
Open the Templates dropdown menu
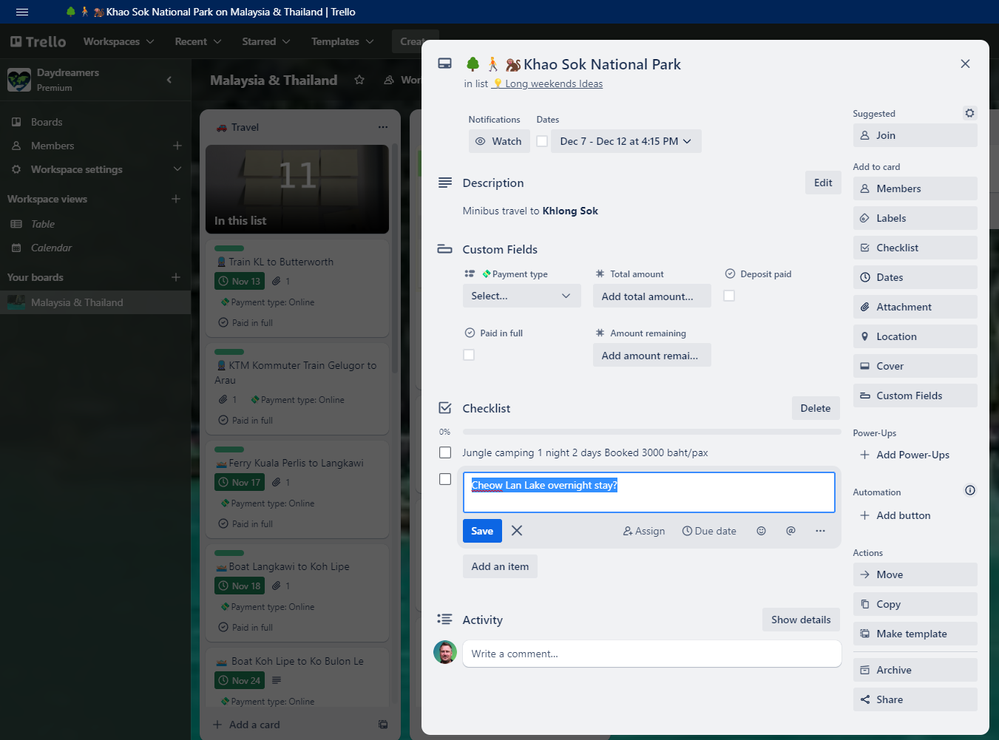tap(342, 41)
